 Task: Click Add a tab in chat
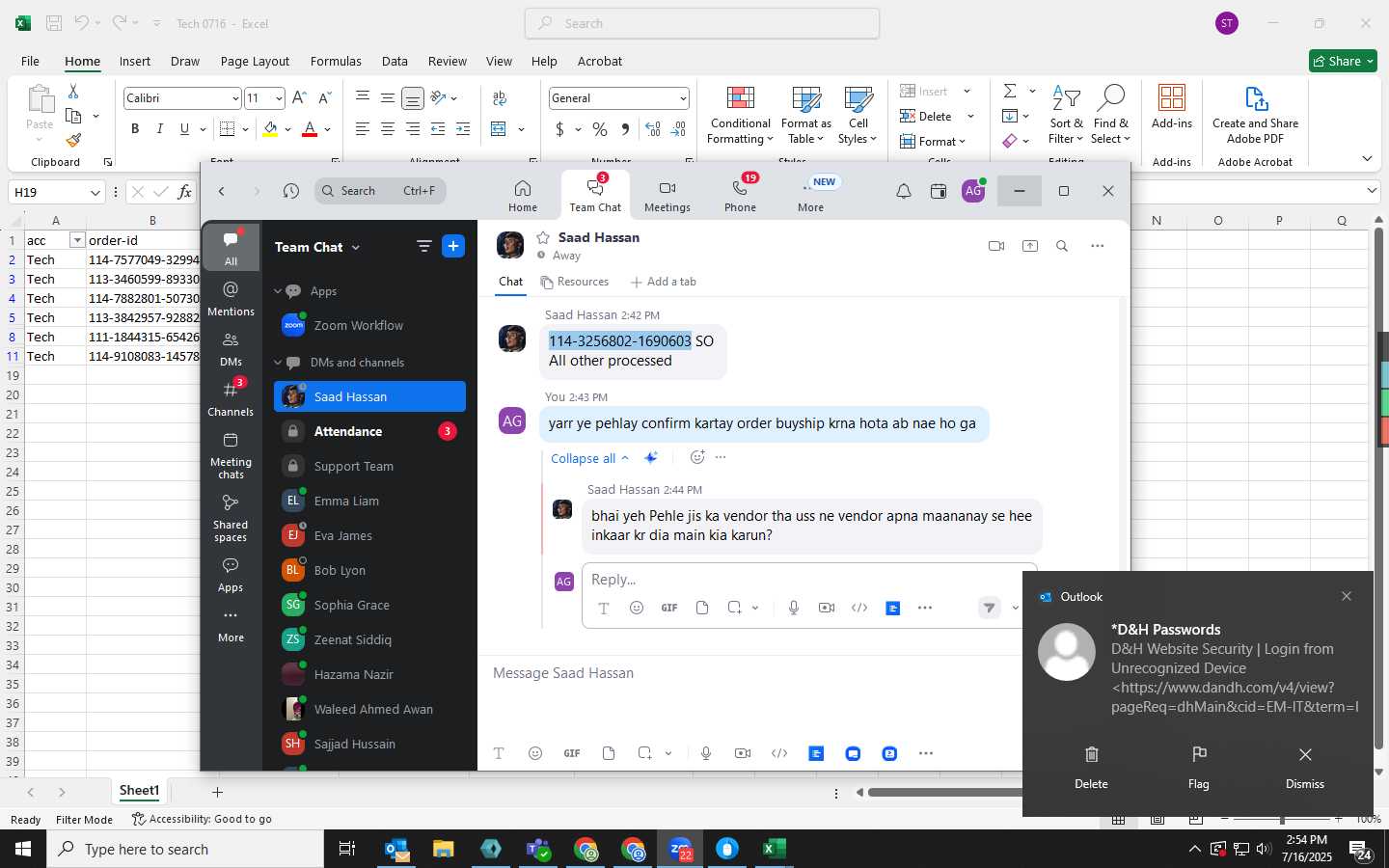click(x=663, y=282)
